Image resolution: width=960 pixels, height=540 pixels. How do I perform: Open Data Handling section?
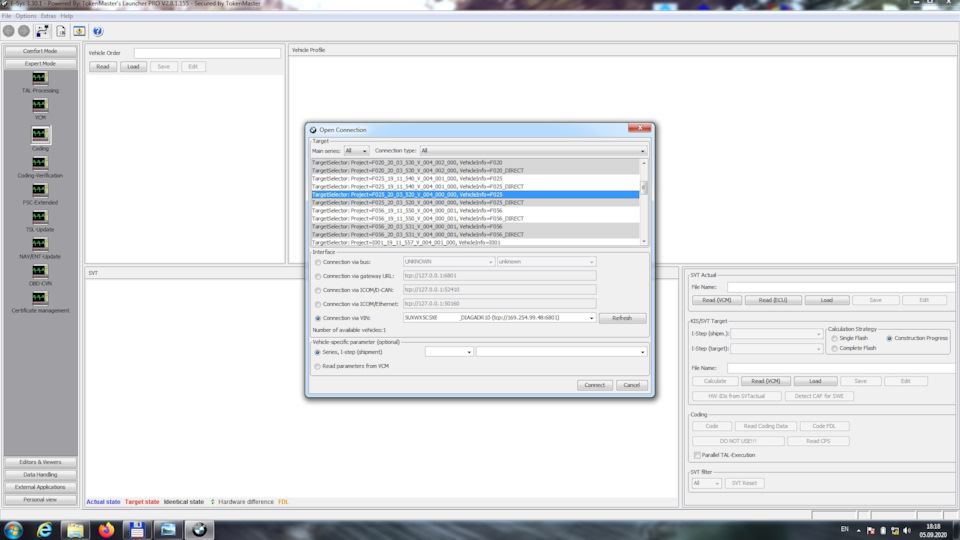point(40,474)
